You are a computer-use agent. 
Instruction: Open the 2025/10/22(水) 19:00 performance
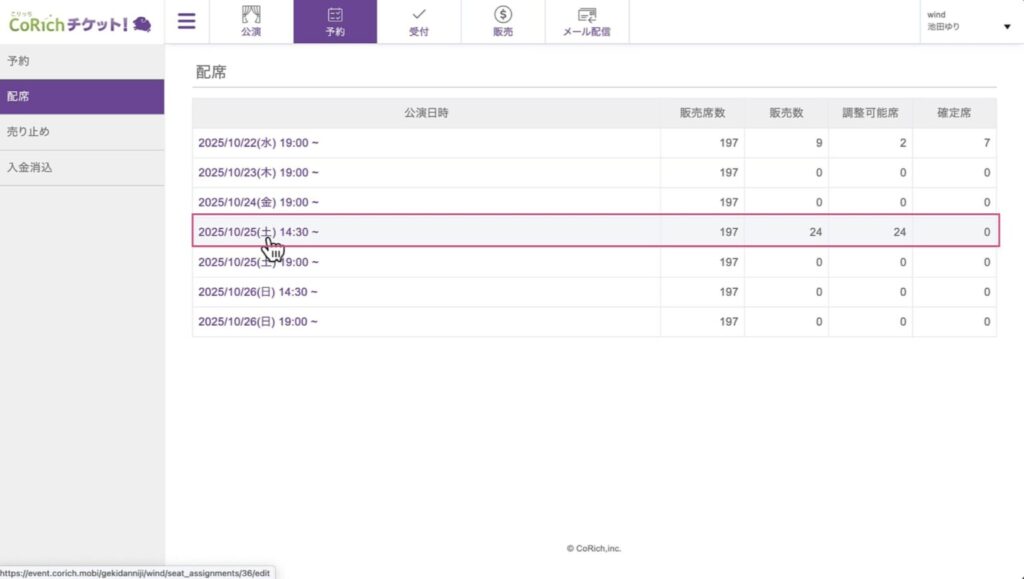click(x=258, y=143)
